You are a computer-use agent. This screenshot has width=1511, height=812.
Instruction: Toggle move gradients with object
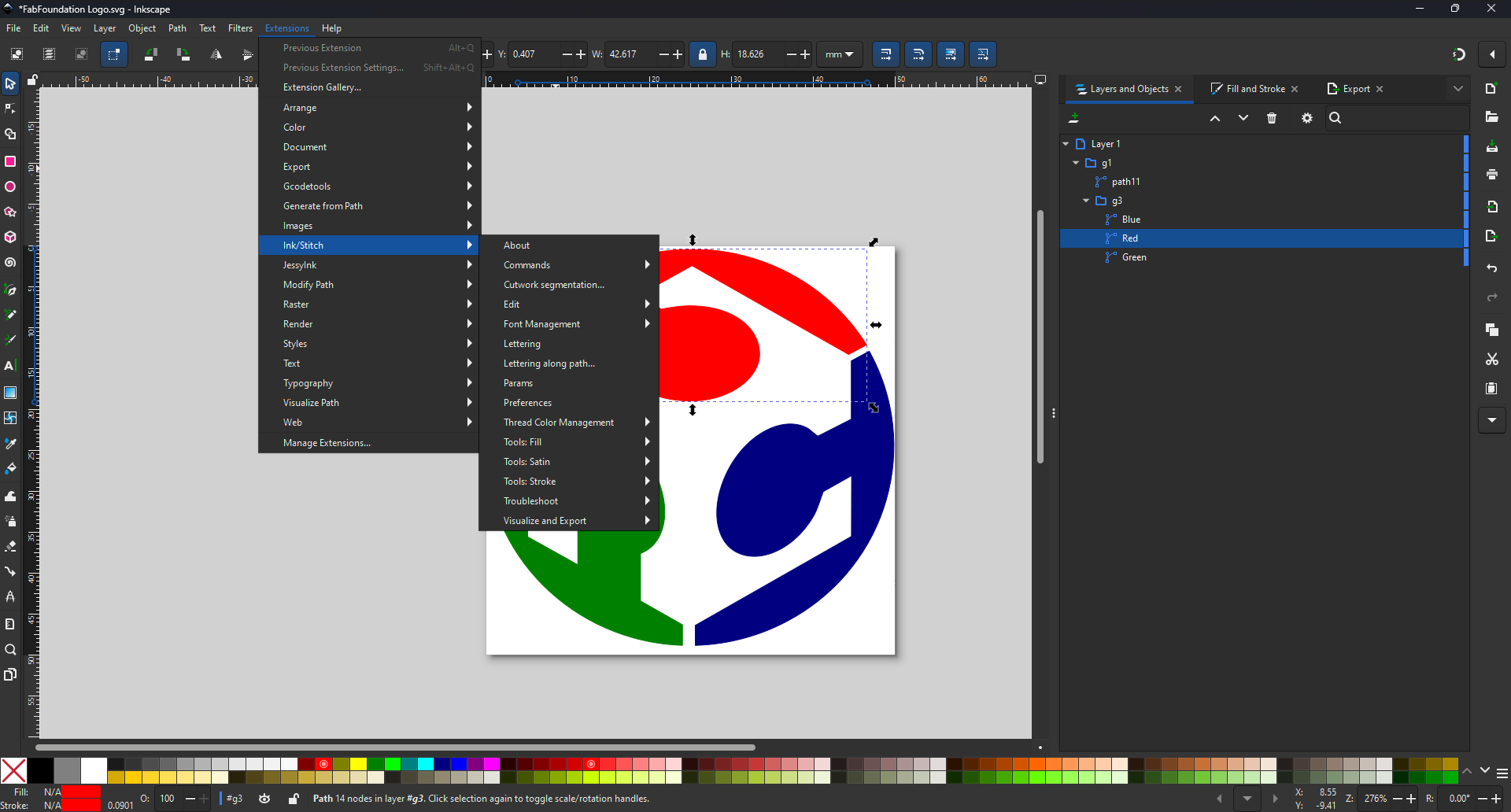[x=951, y=54]
